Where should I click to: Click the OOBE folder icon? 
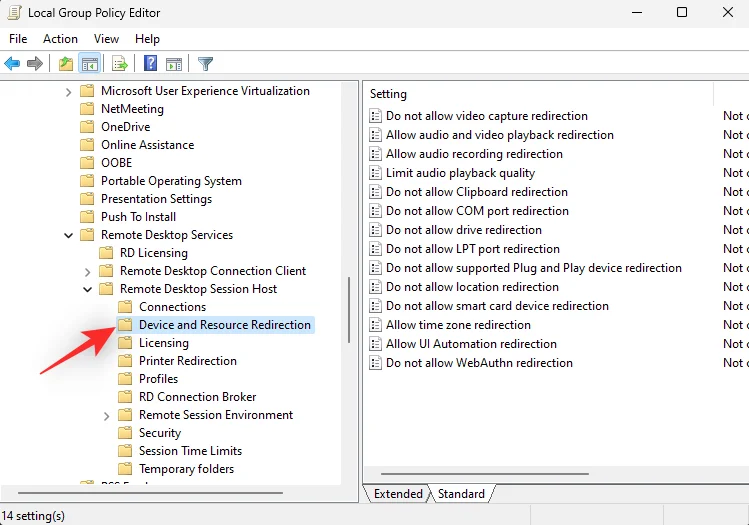(x=87, y=163)
